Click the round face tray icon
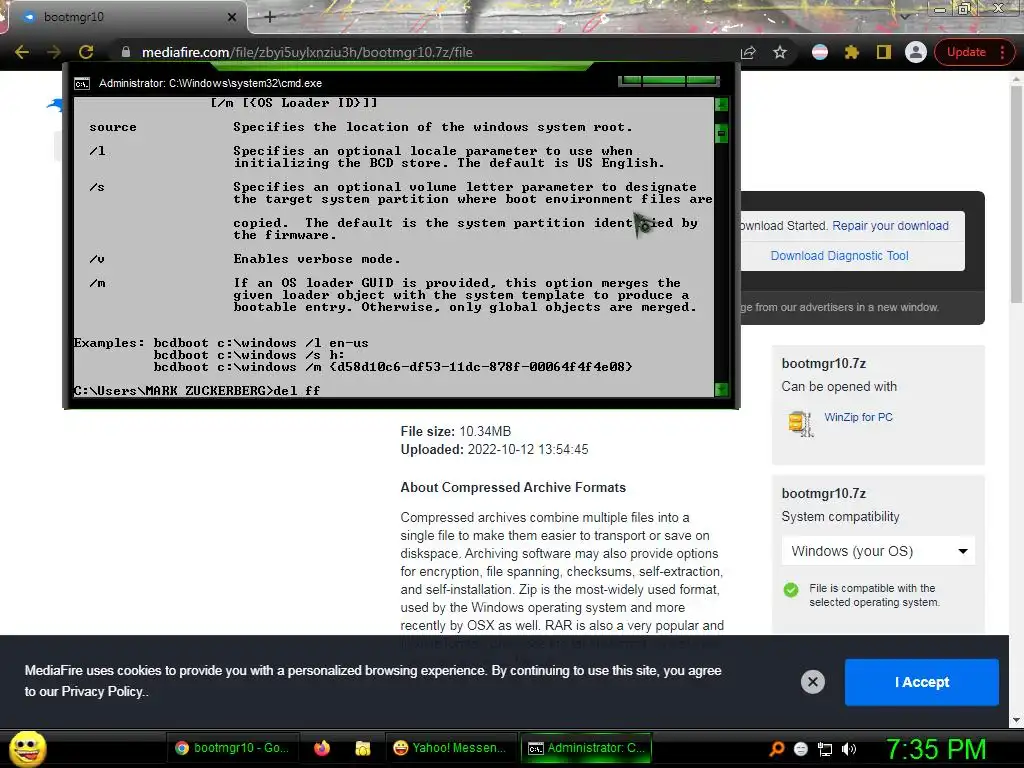This screenshot has height=768, width=1024. (801, 749)
